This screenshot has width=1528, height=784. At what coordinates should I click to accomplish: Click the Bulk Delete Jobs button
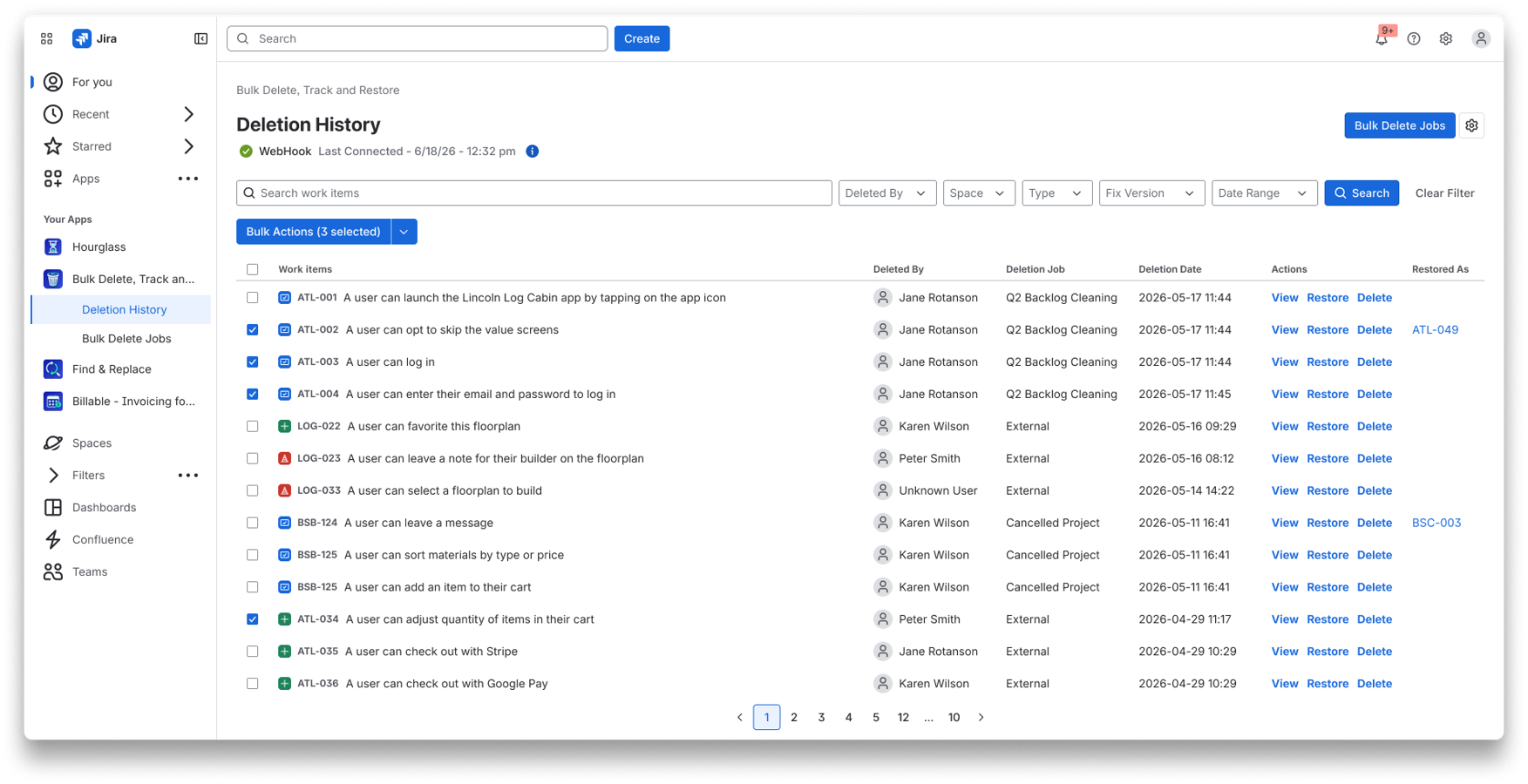[1399, 125]
